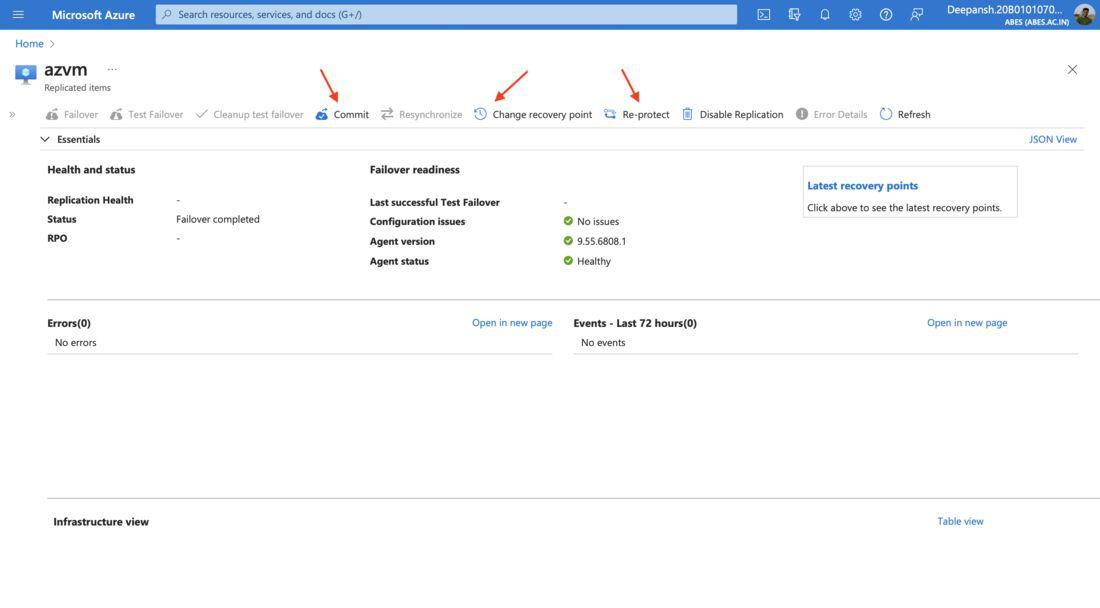This screenshot has height=608, width=1100.
Task: Click the No issues configuration status
Action: click(598, 222)
